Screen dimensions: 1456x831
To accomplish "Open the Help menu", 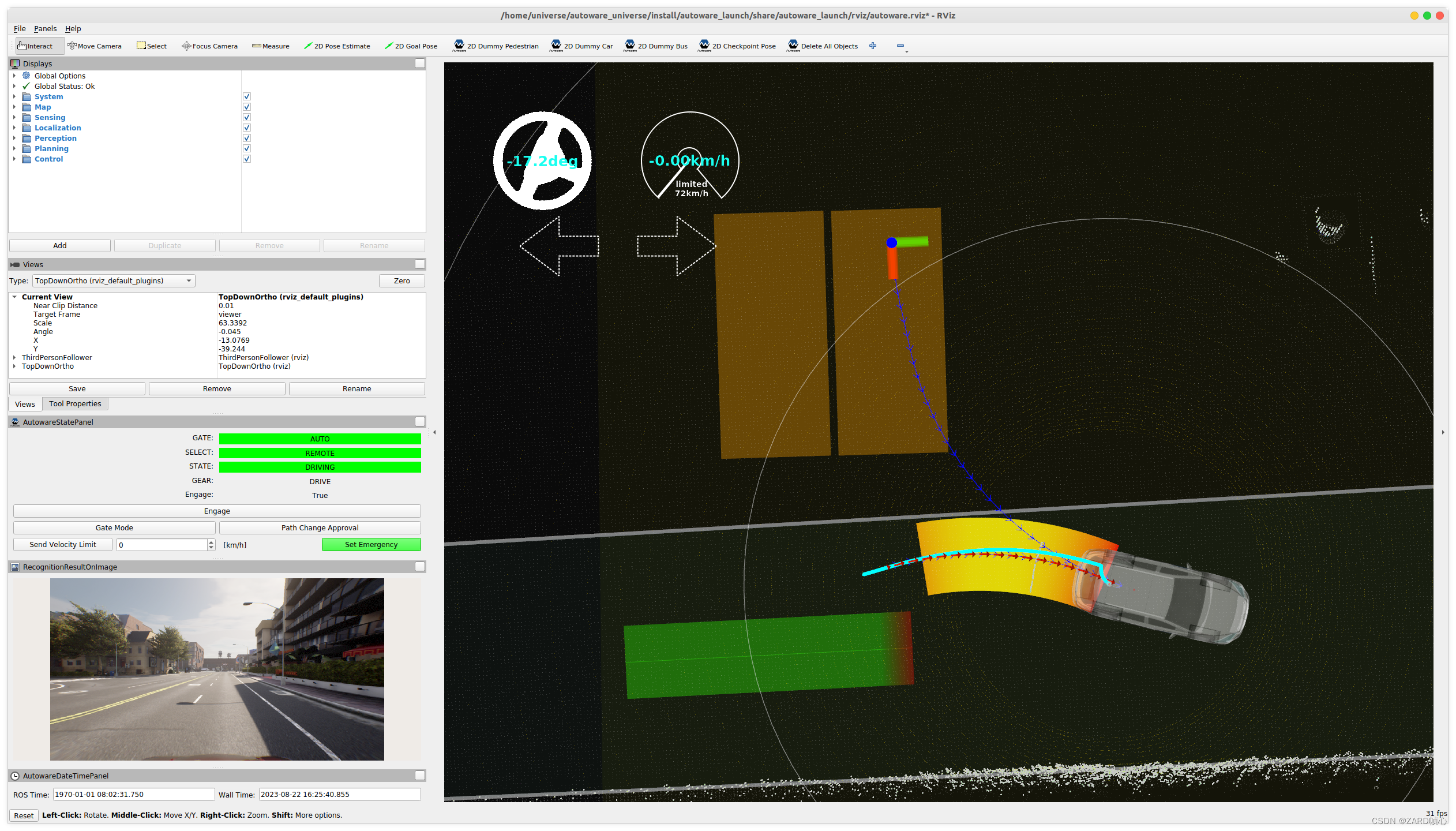I will coord(73,28).
